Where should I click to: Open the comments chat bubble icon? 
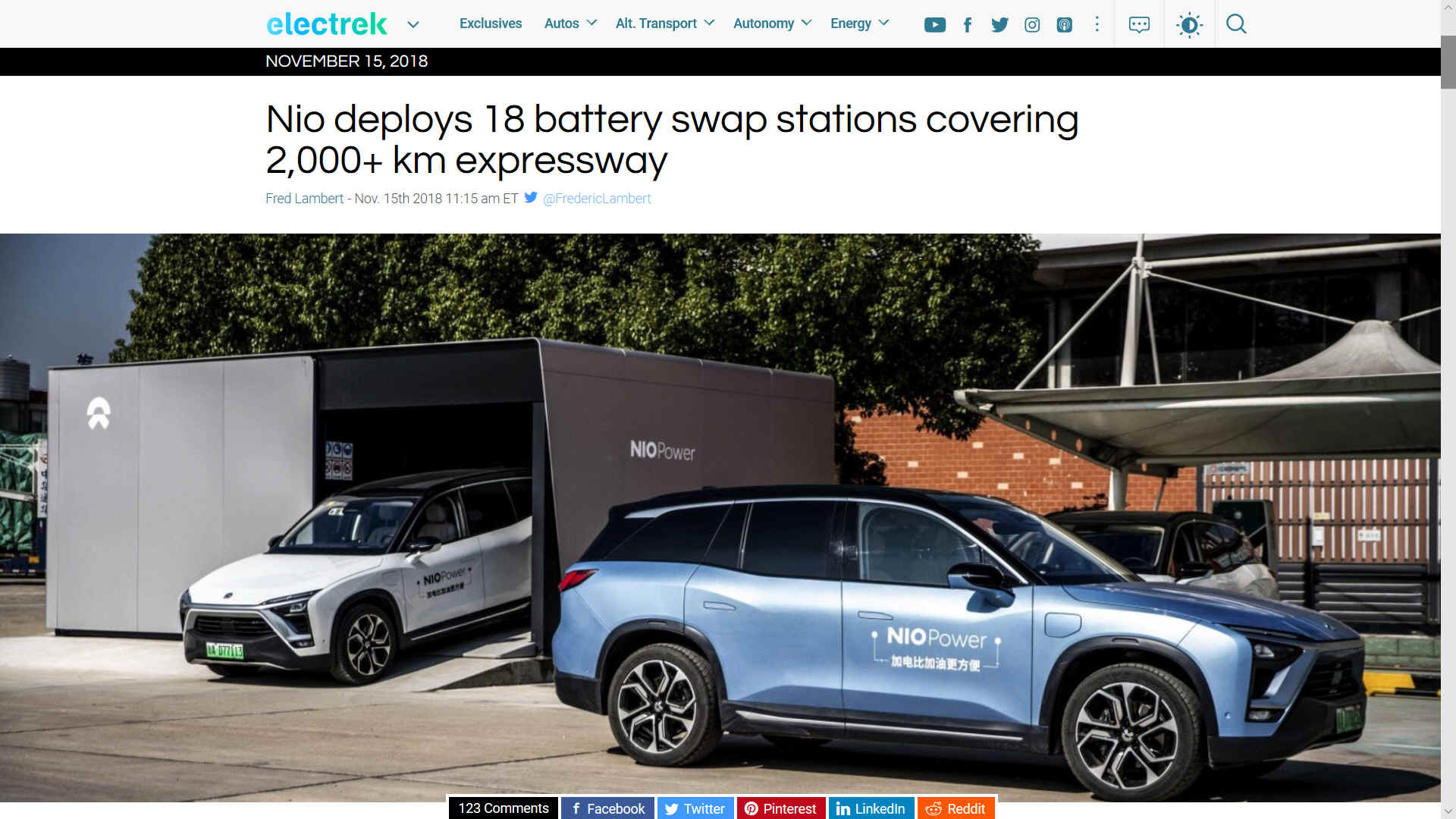[1139, 24]
